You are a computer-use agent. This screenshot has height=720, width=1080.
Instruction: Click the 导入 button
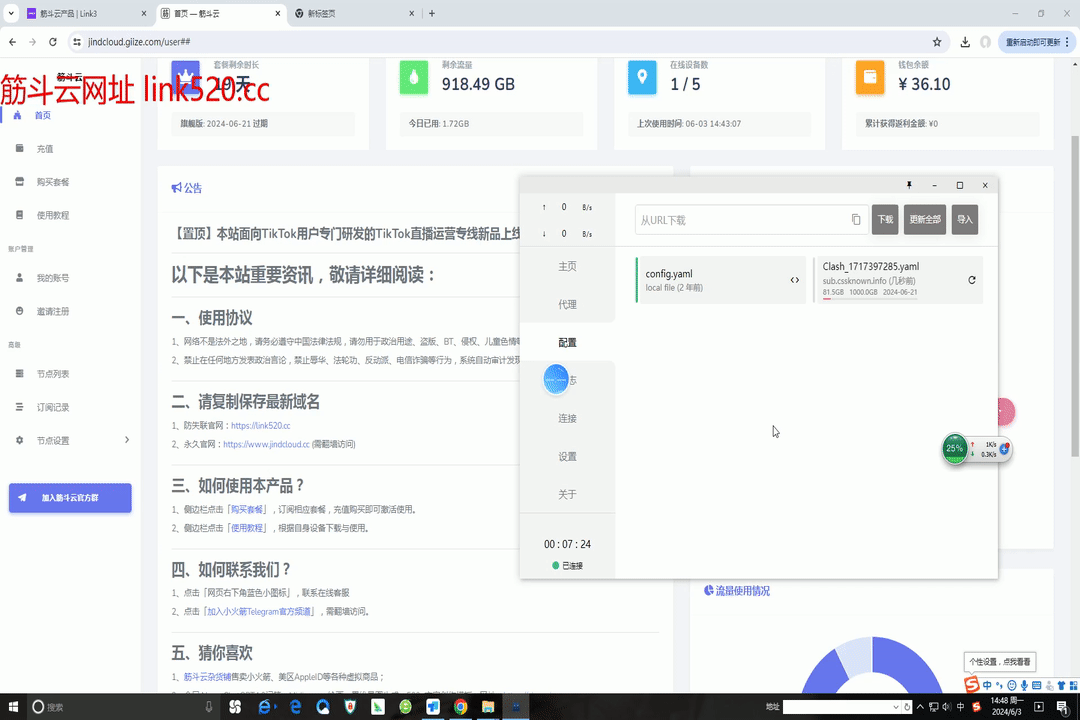(x=964, y=220)
